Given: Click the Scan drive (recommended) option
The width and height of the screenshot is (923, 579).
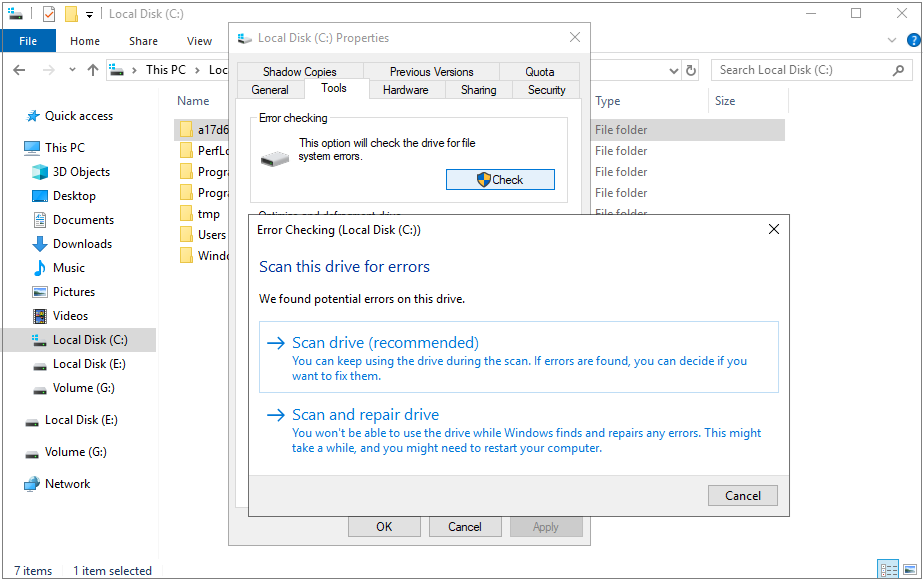Looking at the screenshot, I should (519, 357).
